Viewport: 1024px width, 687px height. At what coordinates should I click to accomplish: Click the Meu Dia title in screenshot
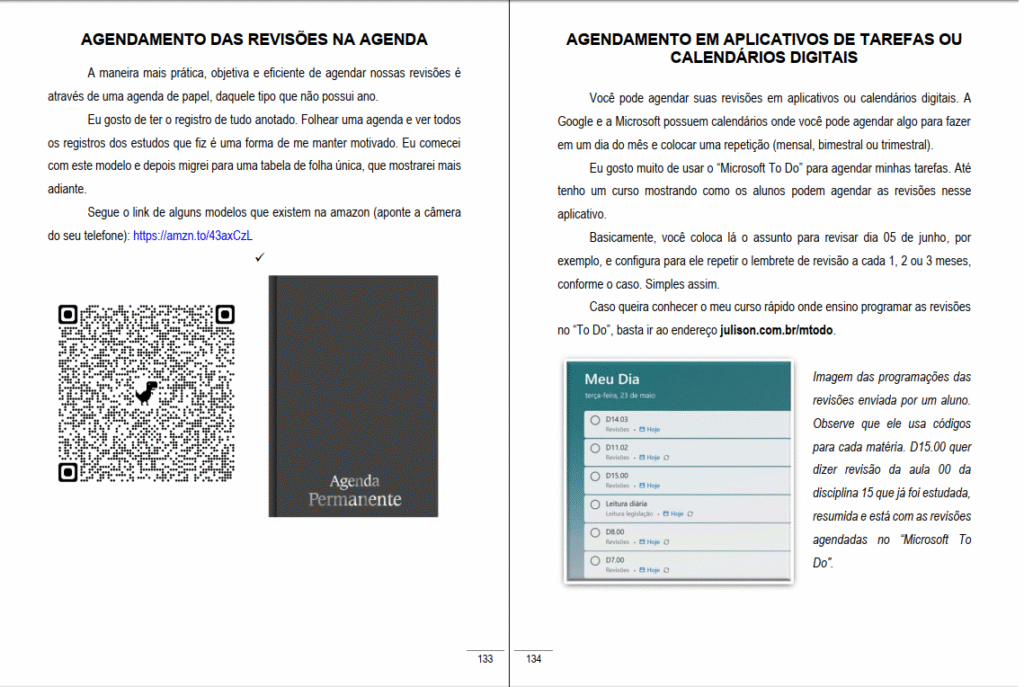(611, 379)
